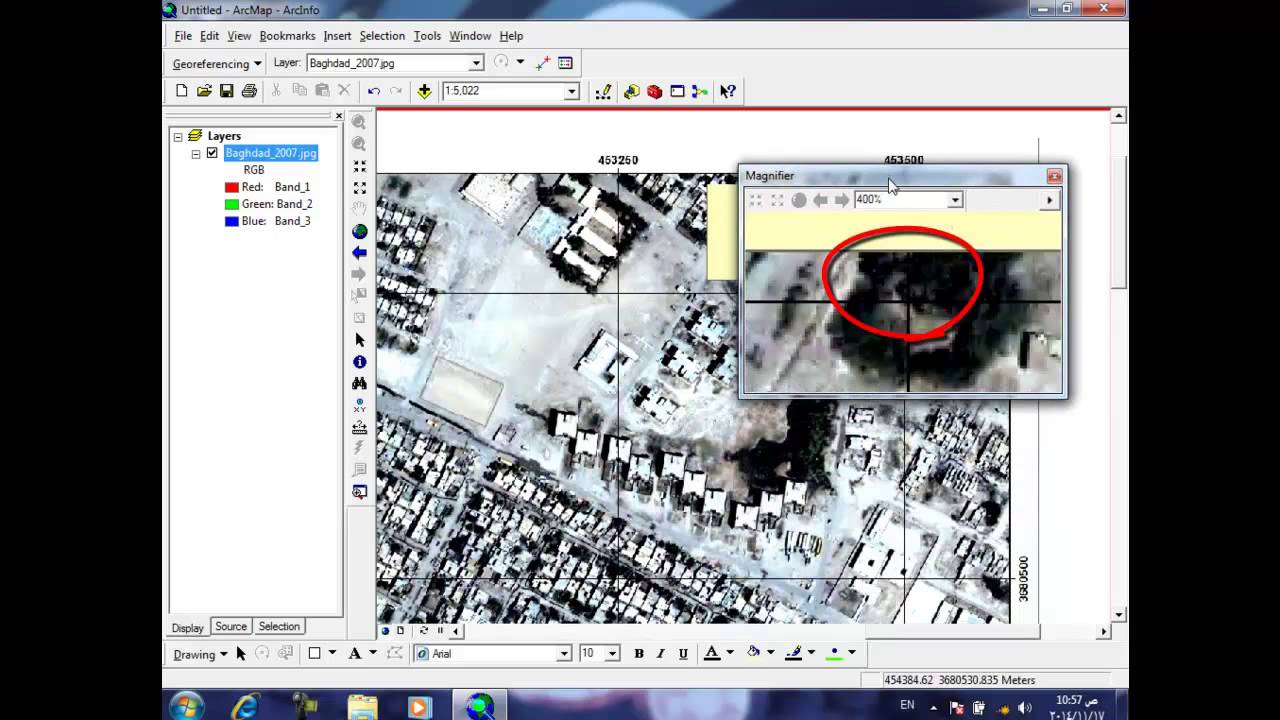The height and width of the screenshot is (720, 1280).
Task: Collapse the Baghdad_2007.jpg layer tree
Action: 196,154
